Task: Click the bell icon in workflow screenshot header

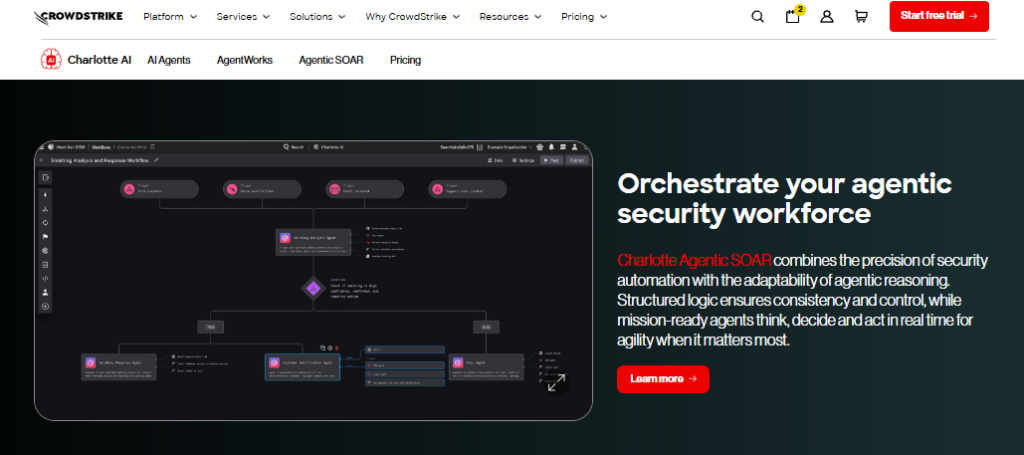Action: click(552, 147)
